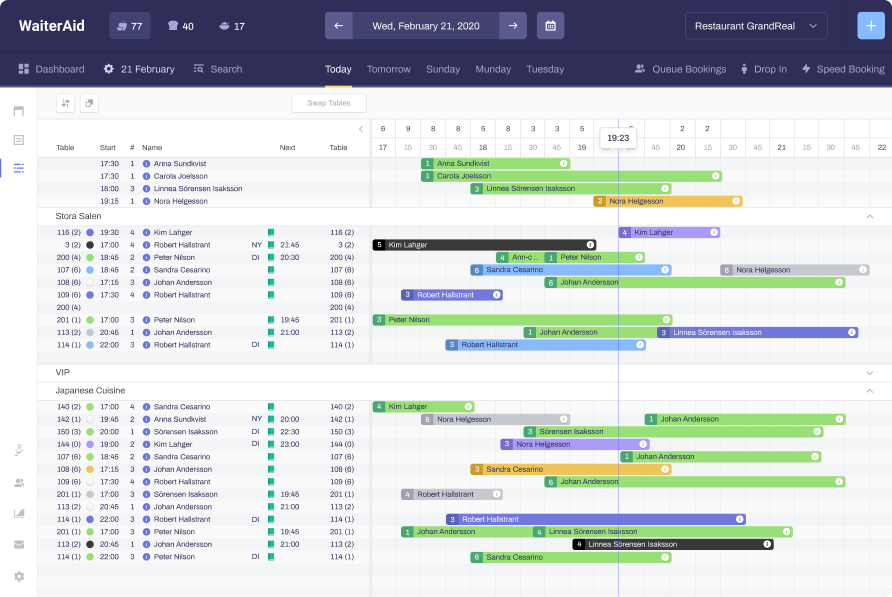Viewport: 892px width, 597px height.
Task: Toggle status dot for table 116 (2)
Action: pyautogui.click(x=90, y=232)
